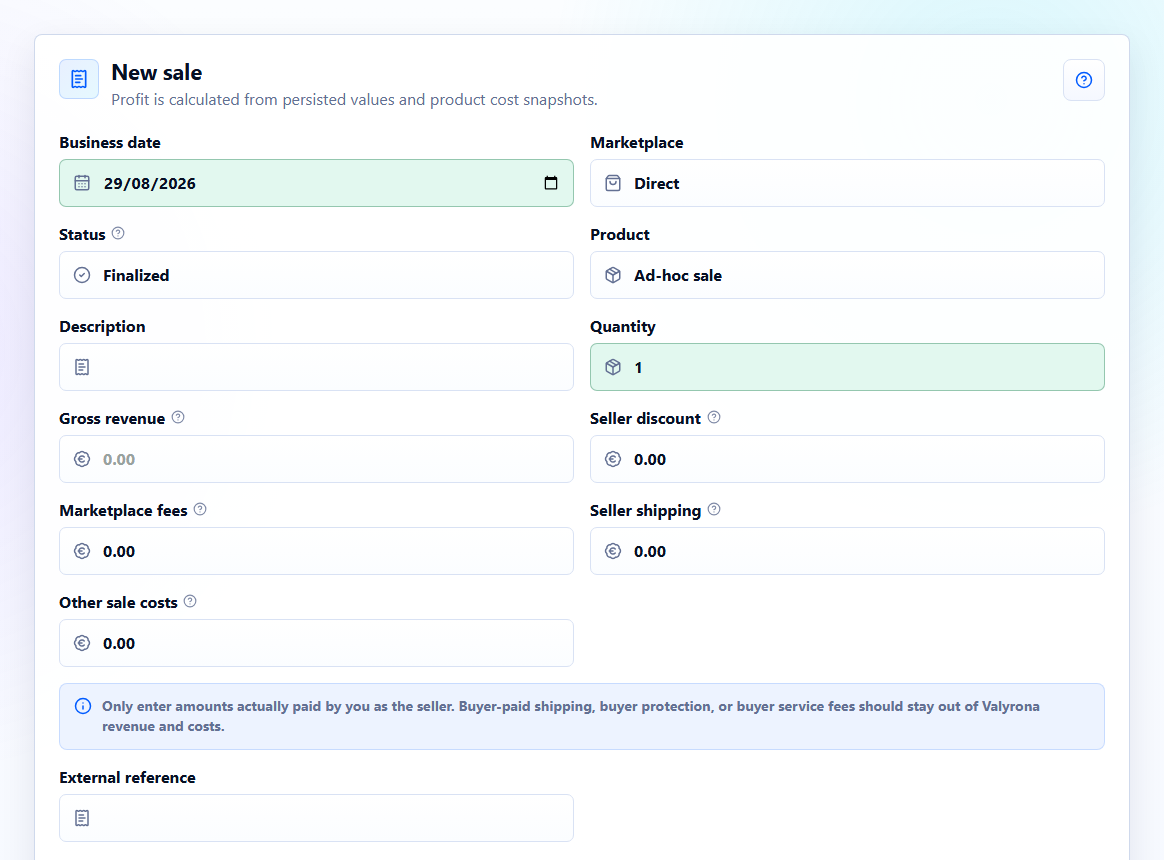Click the euro icon in Seller shipping
1164x860 pixels.
pos(612,551)
